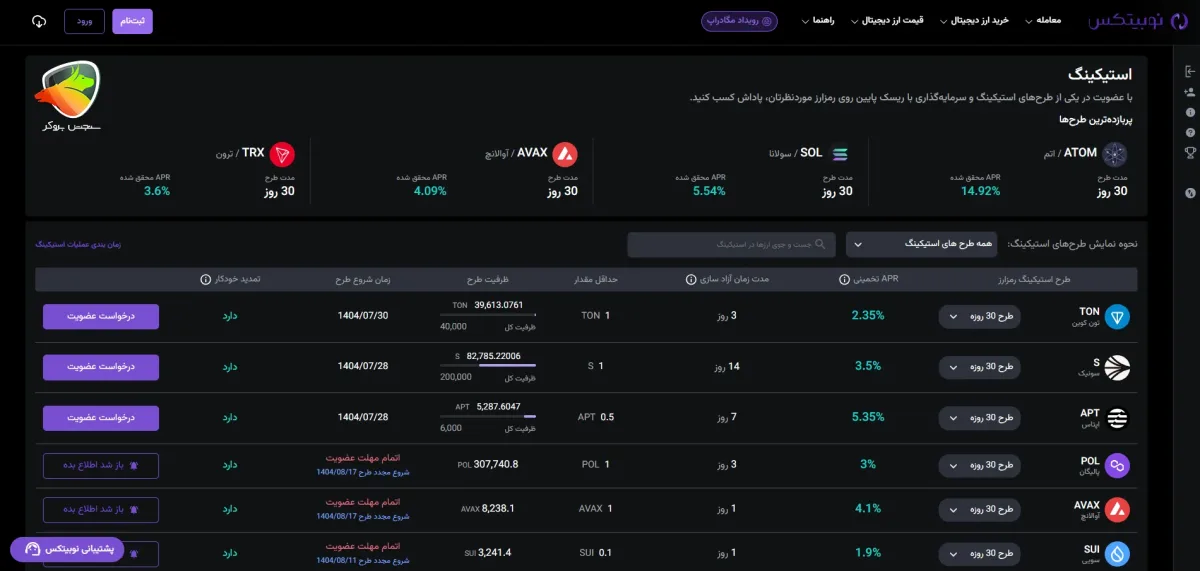Viewport: 1200px width, 571px height.
Task: Request membership in the TON staking row
Action: coord(100,317)
